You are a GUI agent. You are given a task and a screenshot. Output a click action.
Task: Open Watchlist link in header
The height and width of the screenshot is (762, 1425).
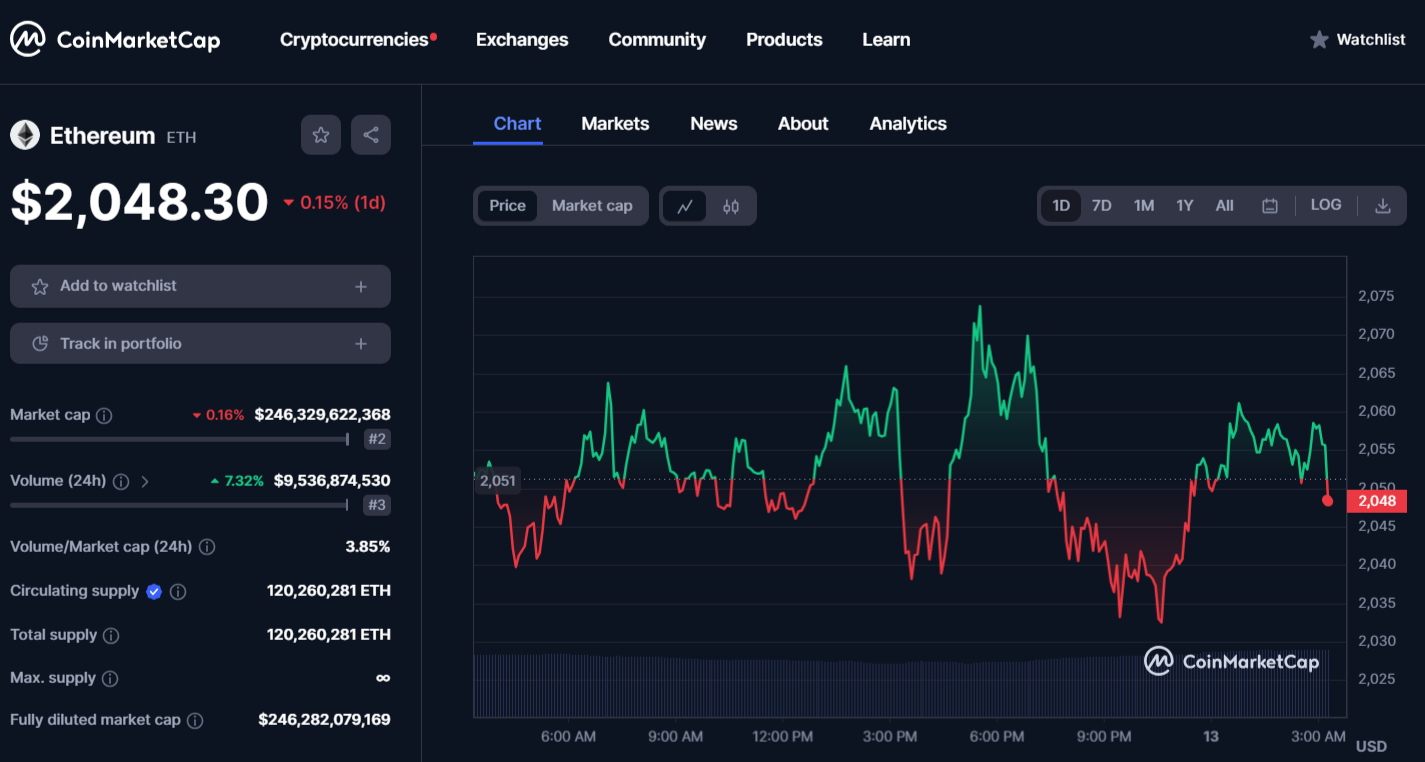(1357, 40)
